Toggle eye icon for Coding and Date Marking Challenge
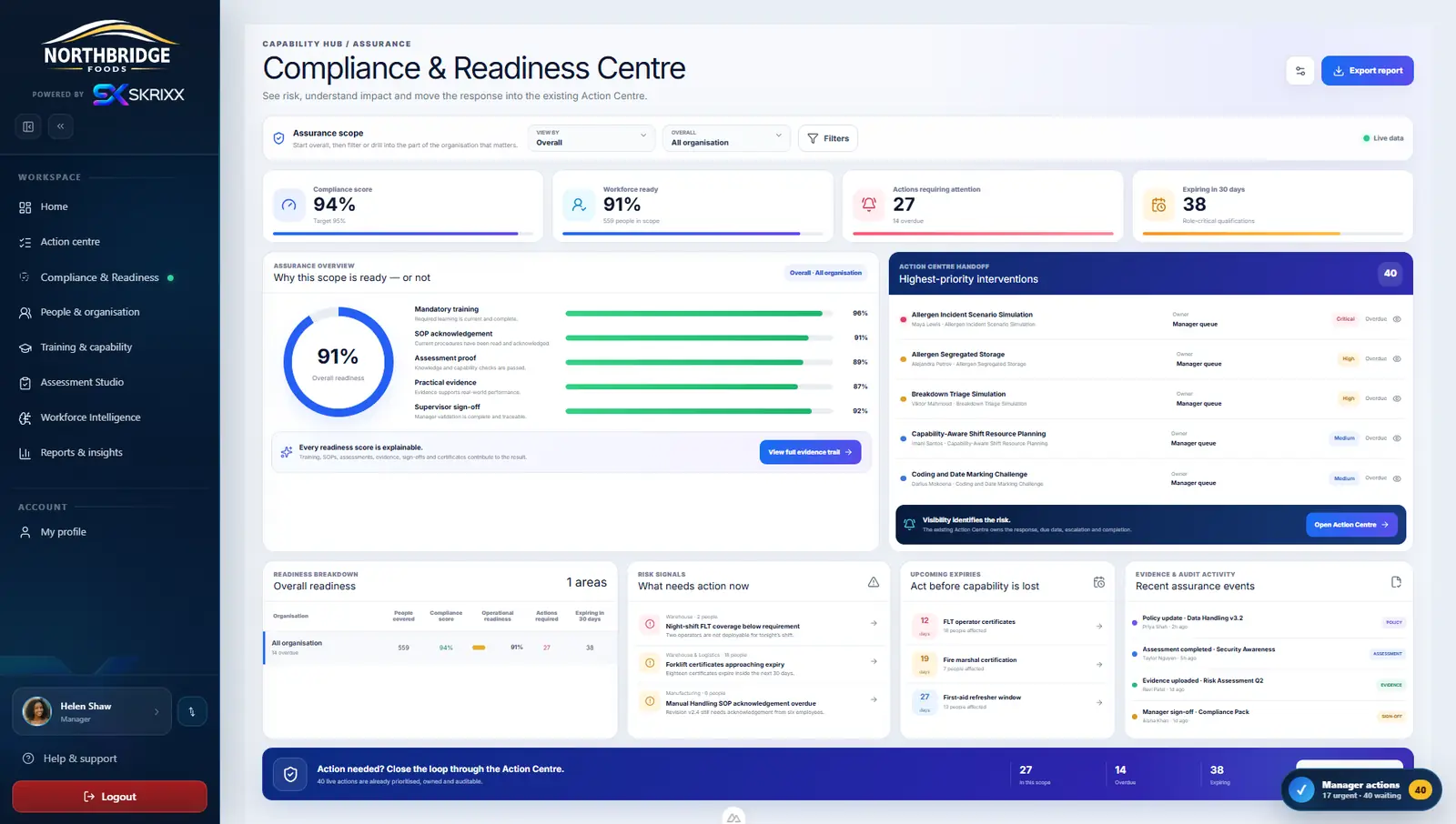Viewport: 1456px width, 824px height. (1397, 478)
